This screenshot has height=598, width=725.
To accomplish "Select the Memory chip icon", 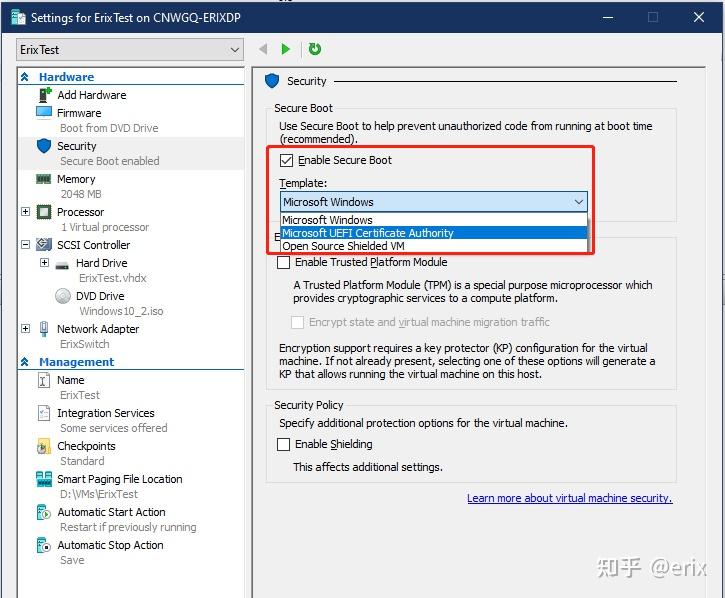I will coord(43,179).
